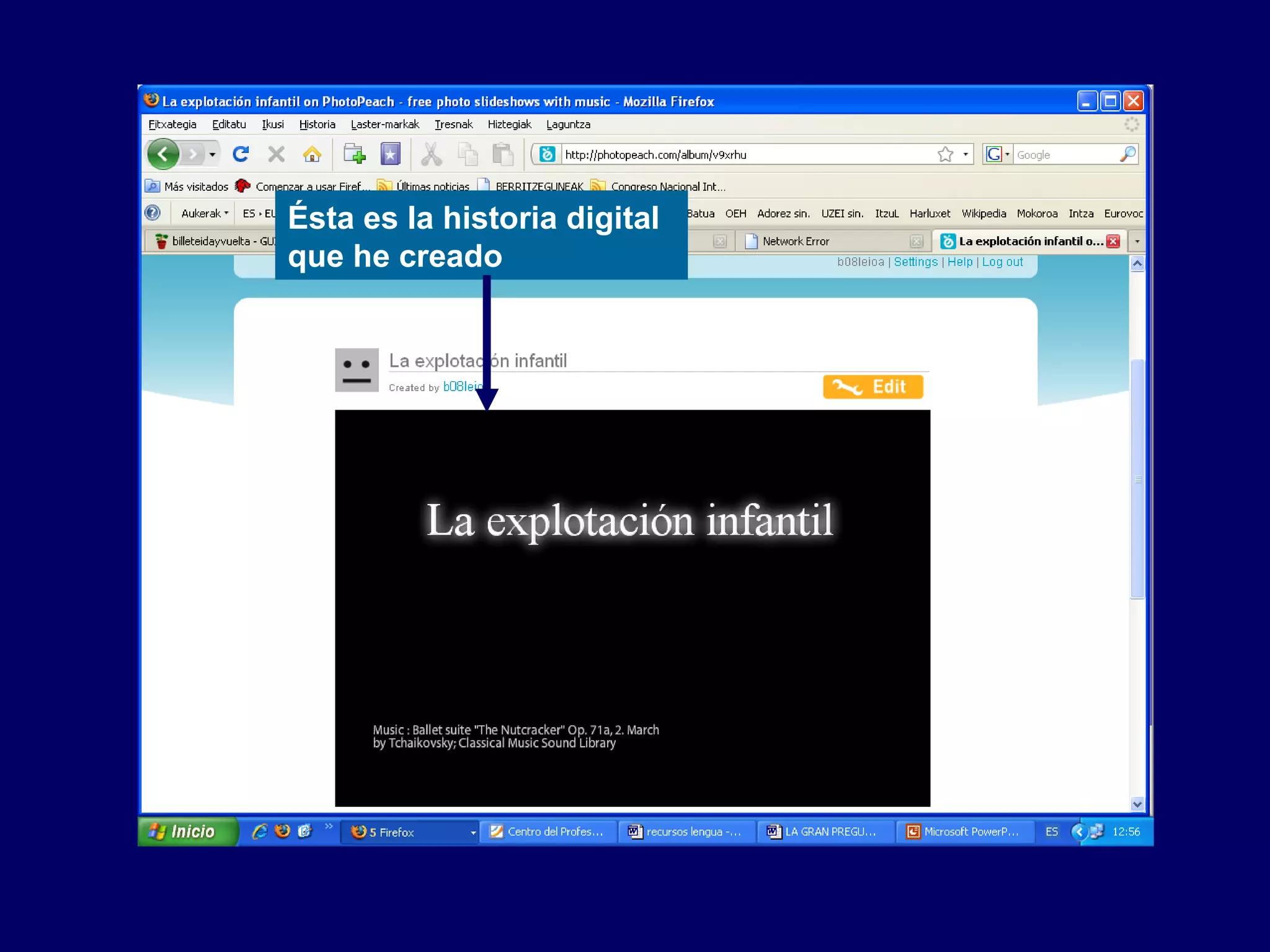Click the UZEI sin. toolbar link
This screenshot has width=1270, height=952.
point(842,213)
